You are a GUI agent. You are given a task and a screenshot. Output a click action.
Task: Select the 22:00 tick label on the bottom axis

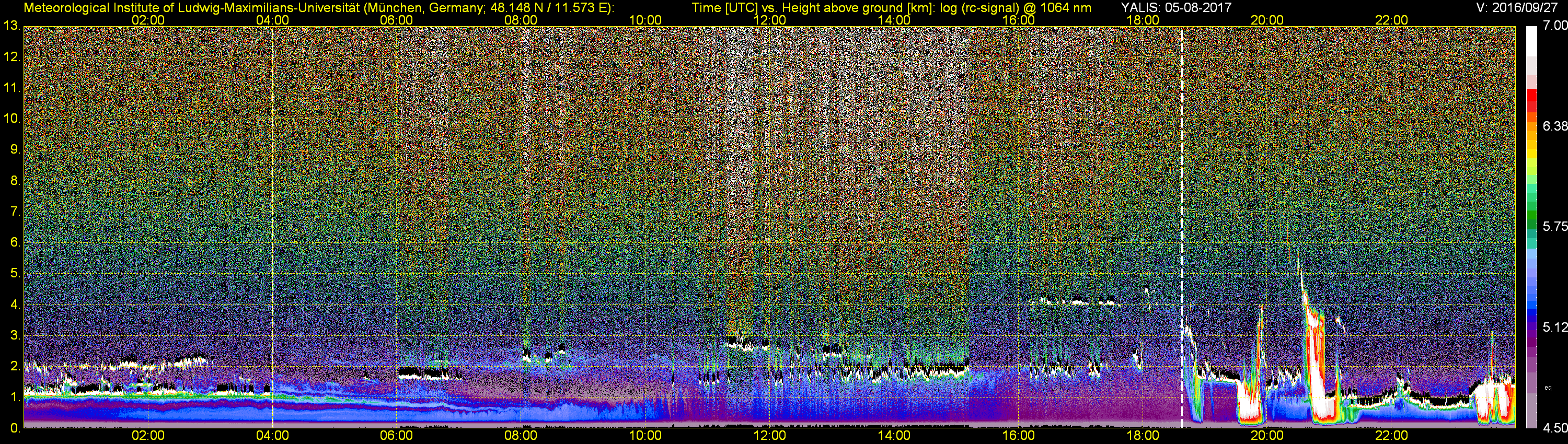pos(1391,436)
